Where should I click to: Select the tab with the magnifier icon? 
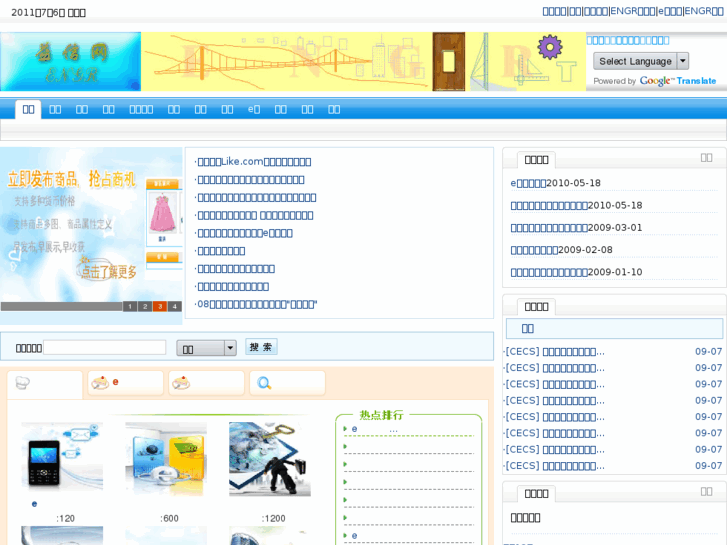(x=287, y=383)
